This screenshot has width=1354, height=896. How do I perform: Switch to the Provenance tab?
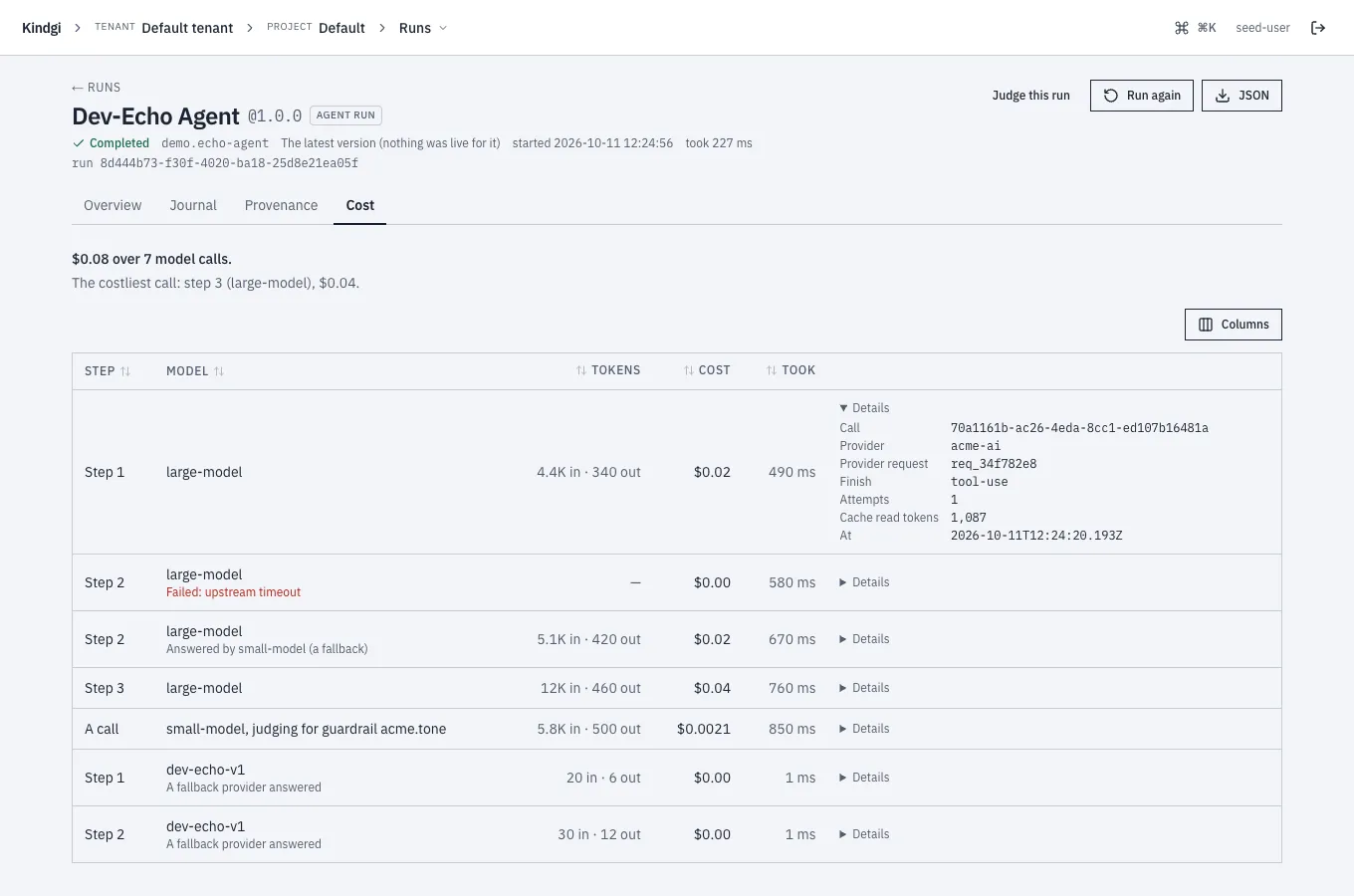coord(281,205)
